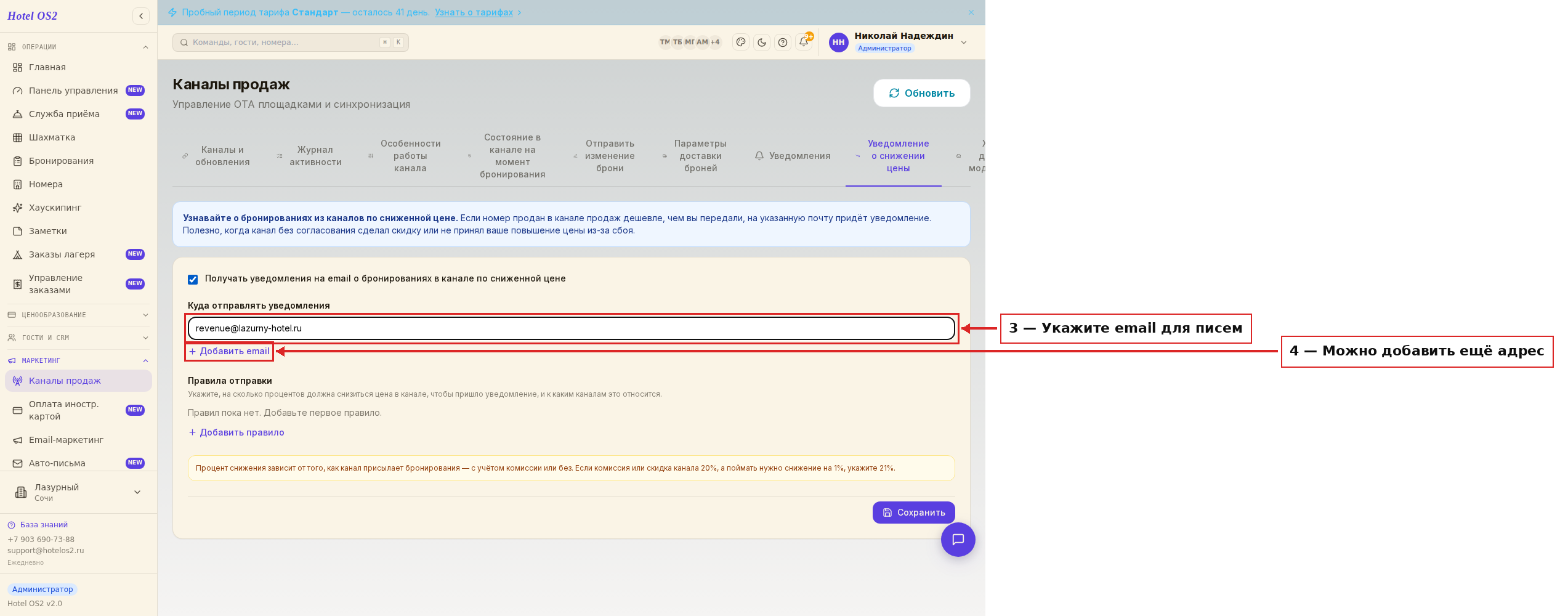
Task: Click the НН user avatar
Action: tap(838, 43)
